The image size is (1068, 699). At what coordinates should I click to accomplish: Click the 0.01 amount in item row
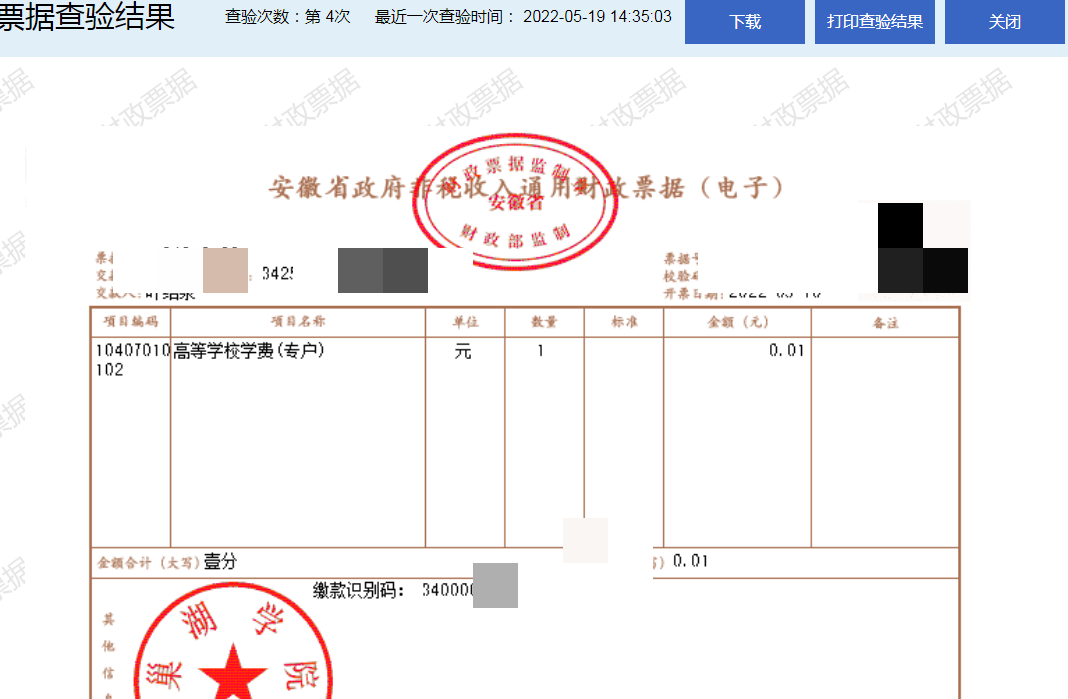tap(786, 351)
